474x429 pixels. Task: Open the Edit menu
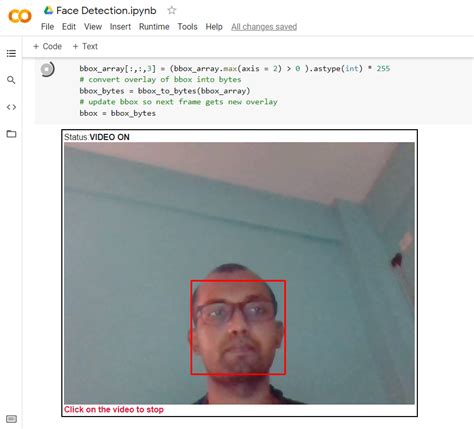coord(69,27)
